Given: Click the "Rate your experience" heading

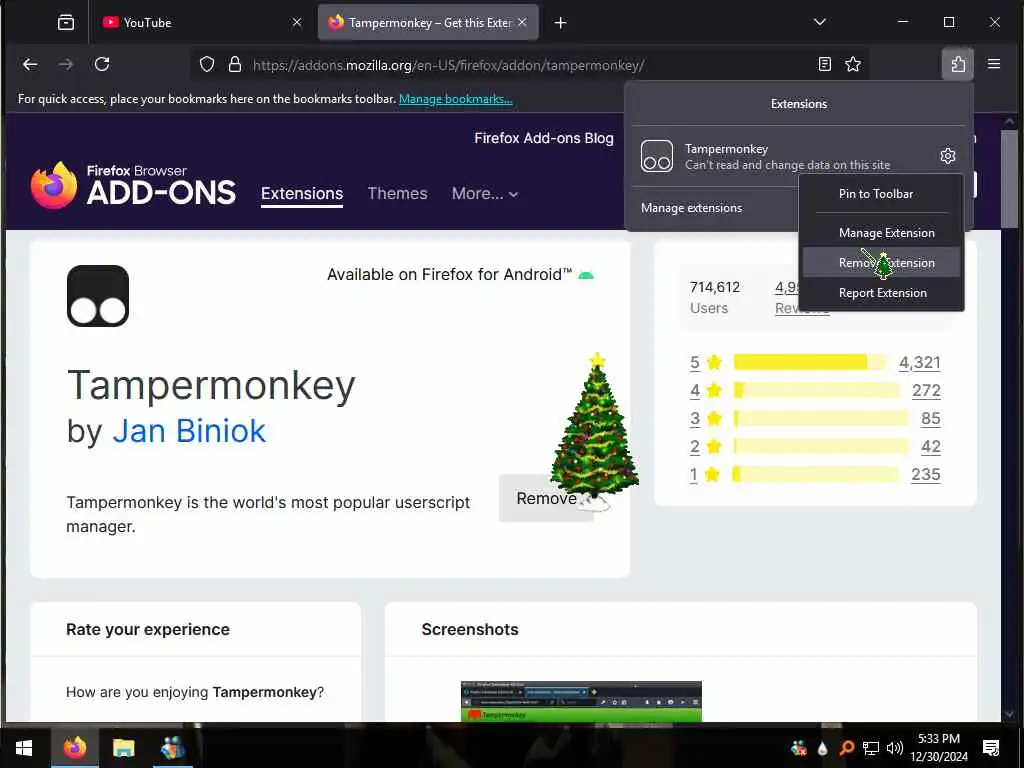Looking at the screenshot, I should (148, 630).
